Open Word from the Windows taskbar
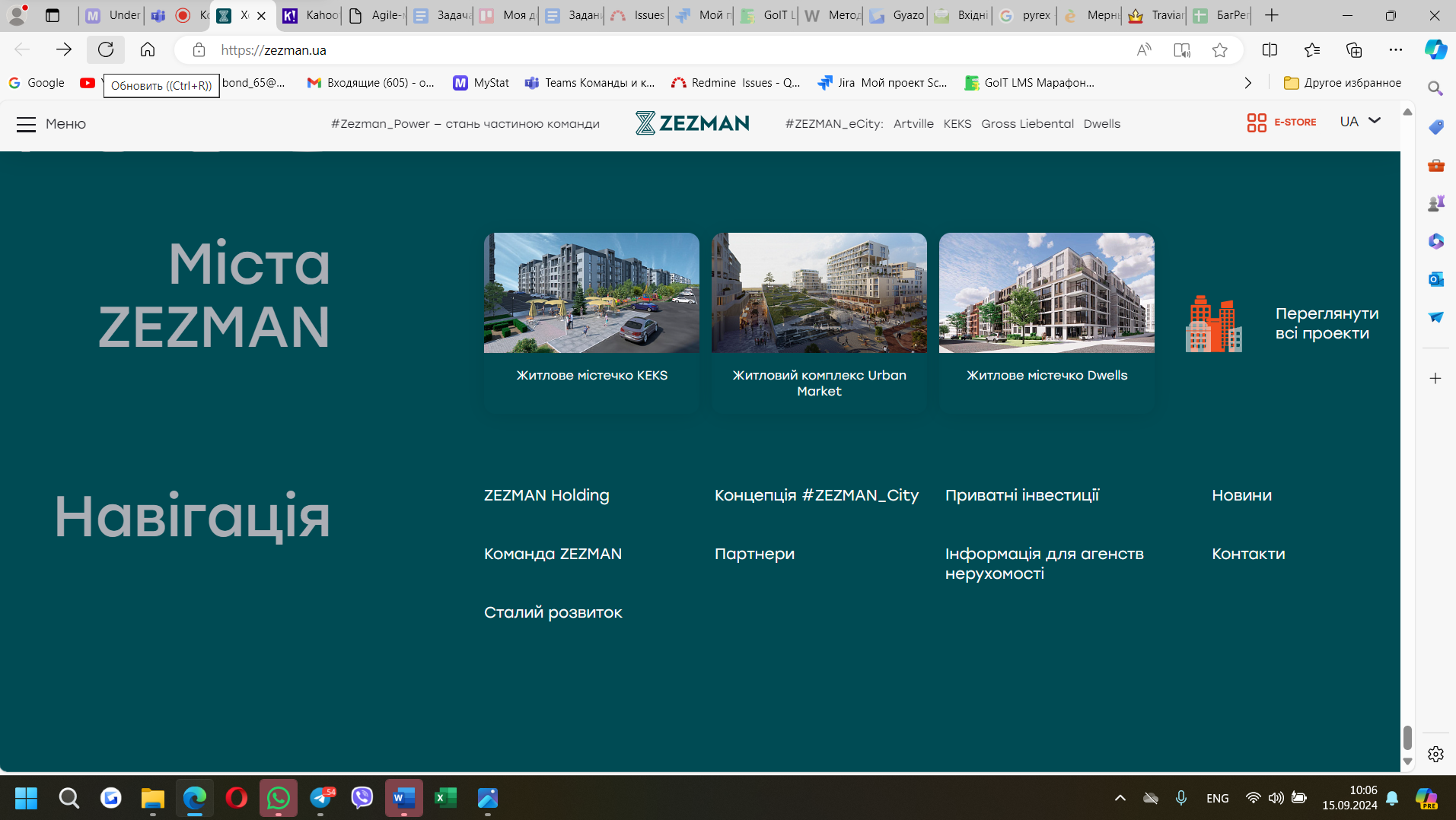The height and width of the screenshot is (820, 1456). pos(403,798)
